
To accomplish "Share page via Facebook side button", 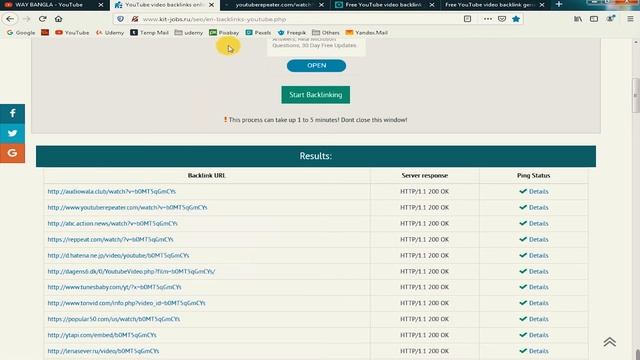I will 12,113.
